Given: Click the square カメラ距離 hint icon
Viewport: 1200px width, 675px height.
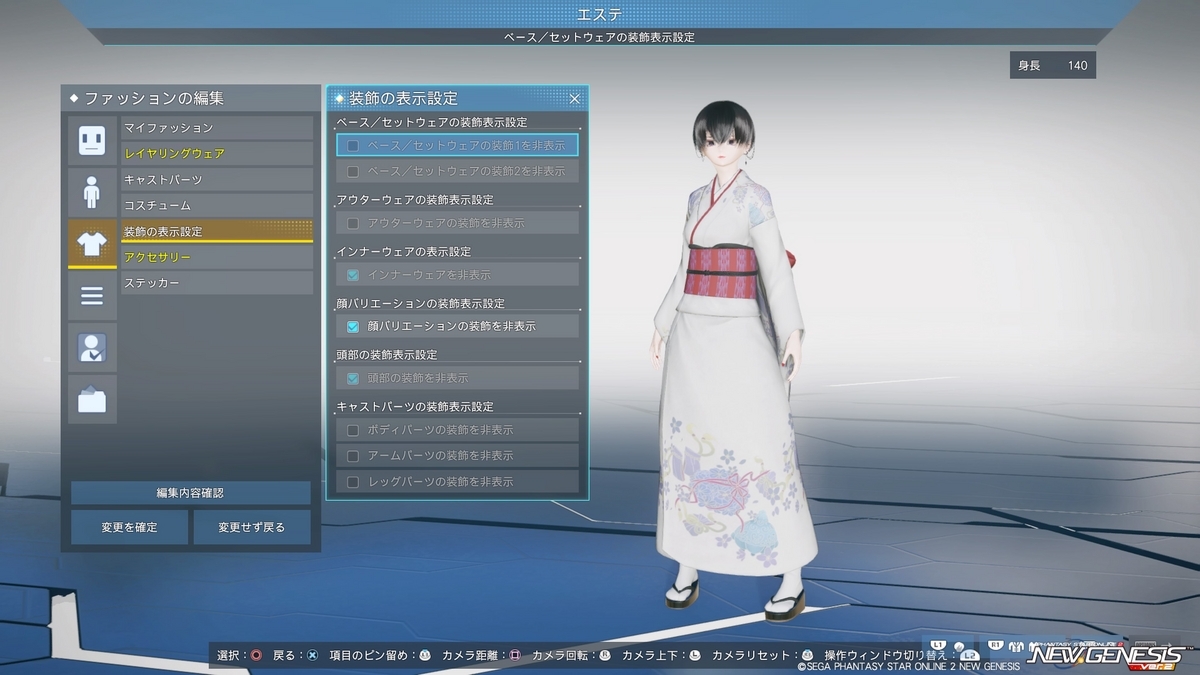Looking at the screenshot, I should point(515,656).
